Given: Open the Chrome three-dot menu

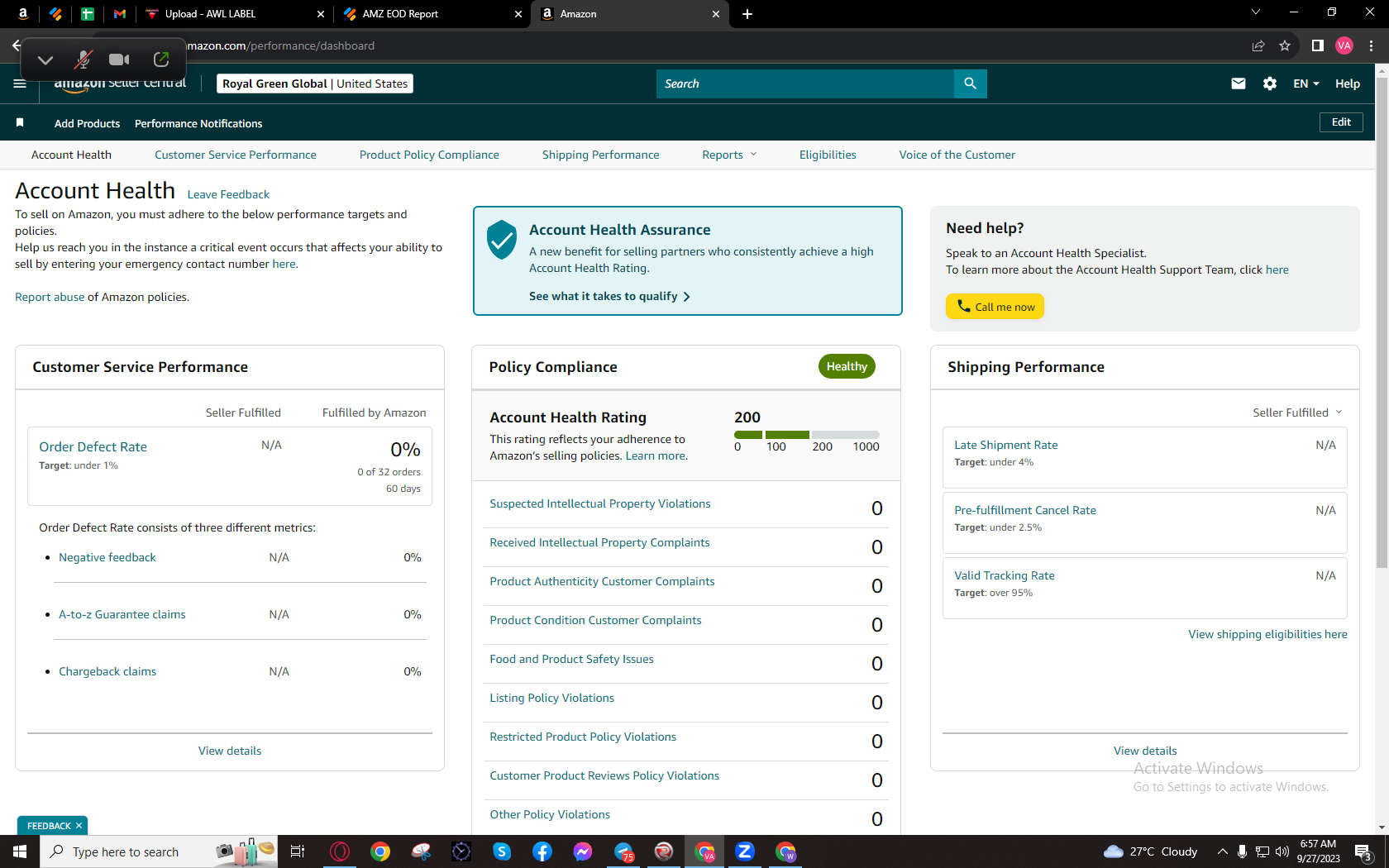Looking at the screenshot, I should [x=1371, y=45].
